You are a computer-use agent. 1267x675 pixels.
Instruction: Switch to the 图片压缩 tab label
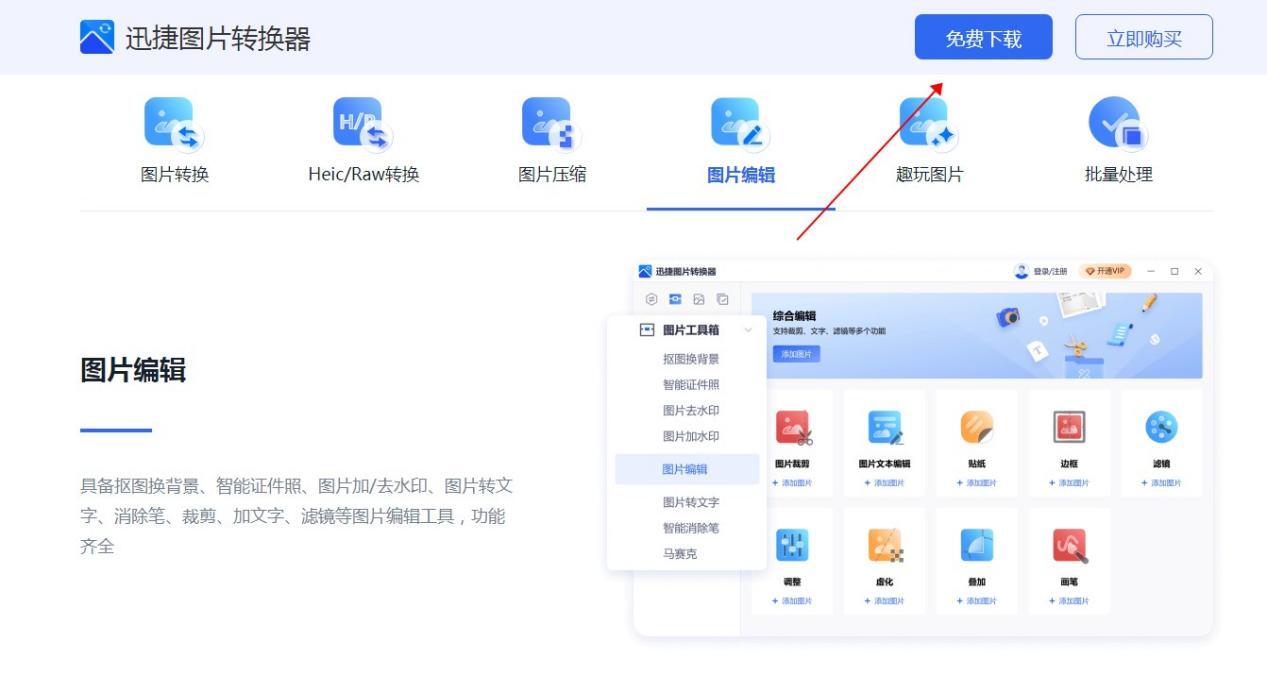coord(552,175)
